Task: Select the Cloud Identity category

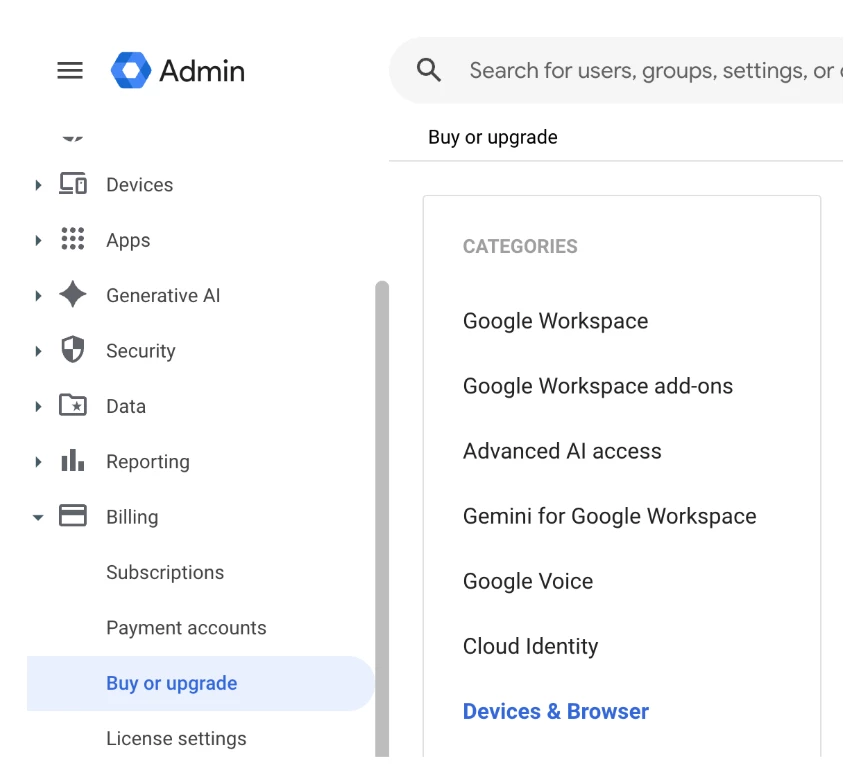Action: click(x=531, y=646)
